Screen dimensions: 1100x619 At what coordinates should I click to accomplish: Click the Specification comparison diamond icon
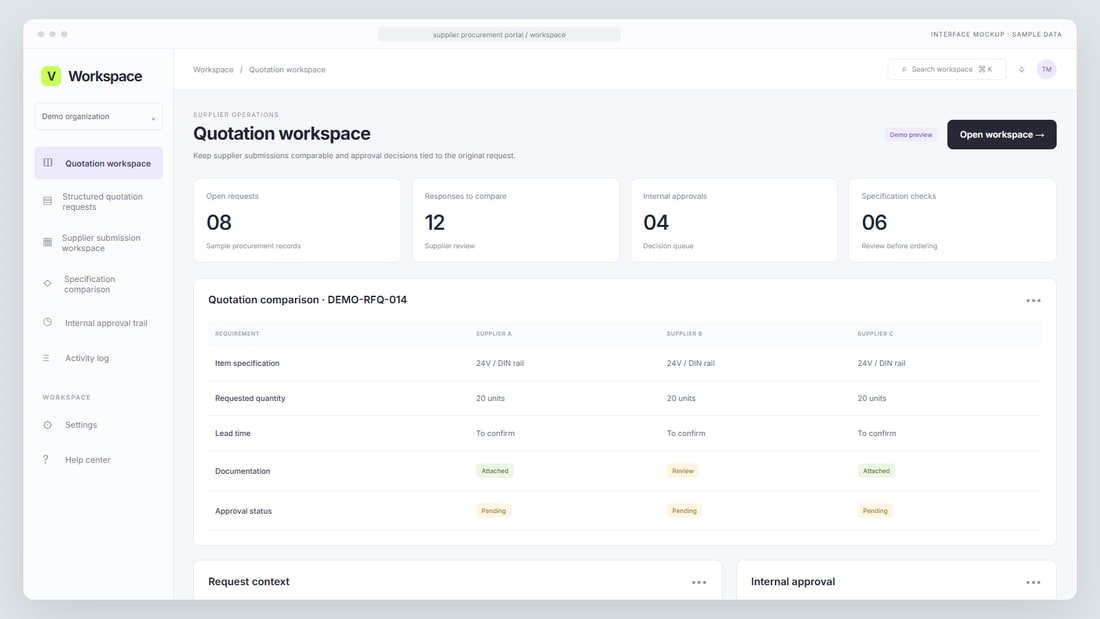tap(48, 284)
